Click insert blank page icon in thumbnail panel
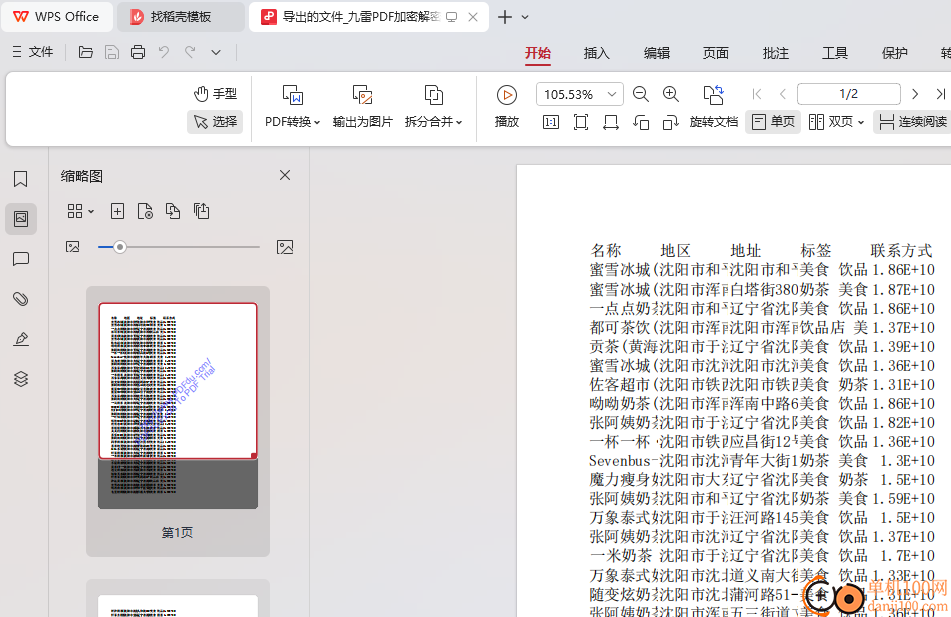The height and width of the screenshot is (617, 951). (118, 211)
